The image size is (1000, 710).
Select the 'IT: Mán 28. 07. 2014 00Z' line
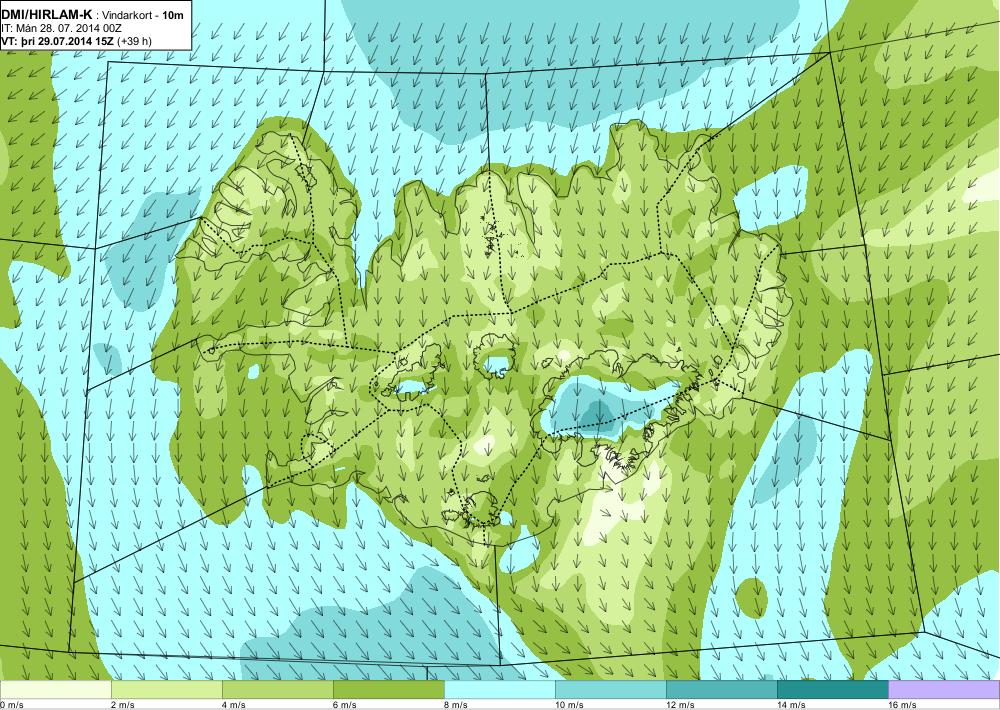tap(61, 28)
